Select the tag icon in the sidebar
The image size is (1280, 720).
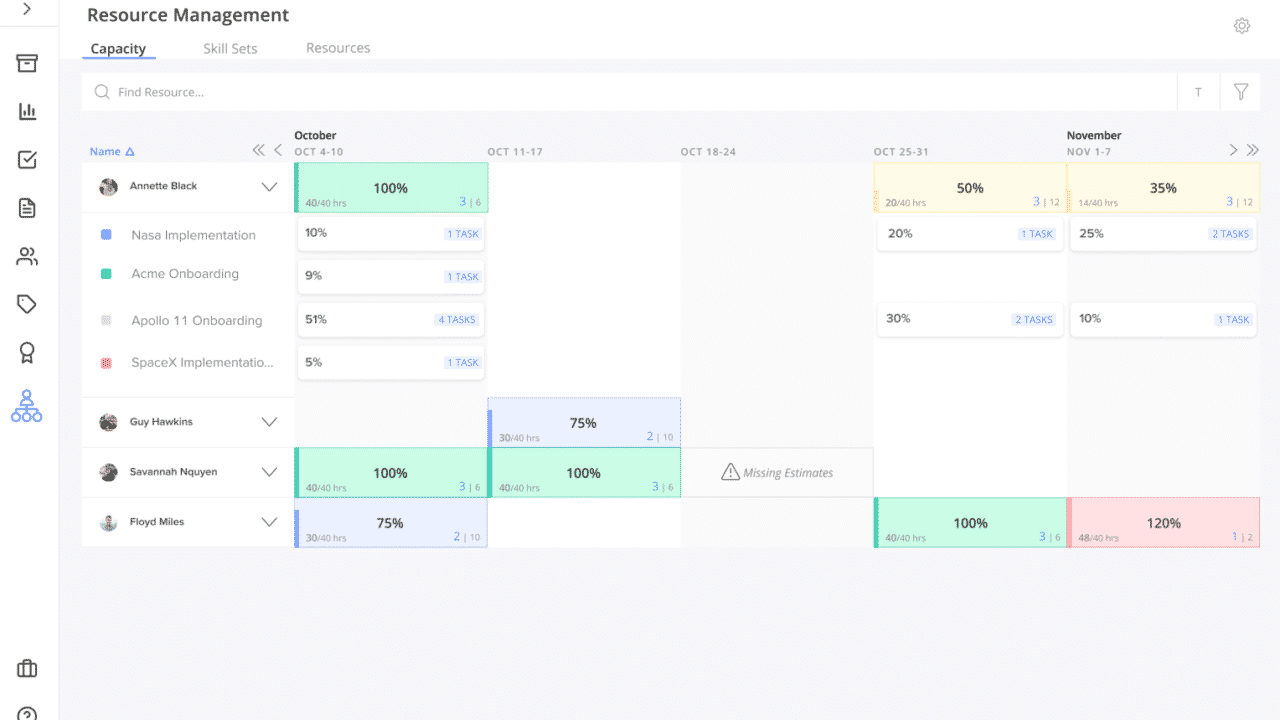(x=26, y=303)
